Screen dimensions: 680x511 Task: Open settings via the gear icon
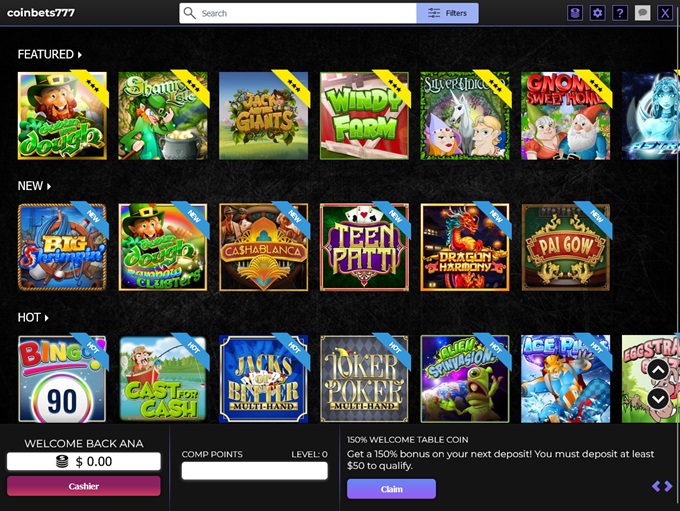tap(598, 13)
